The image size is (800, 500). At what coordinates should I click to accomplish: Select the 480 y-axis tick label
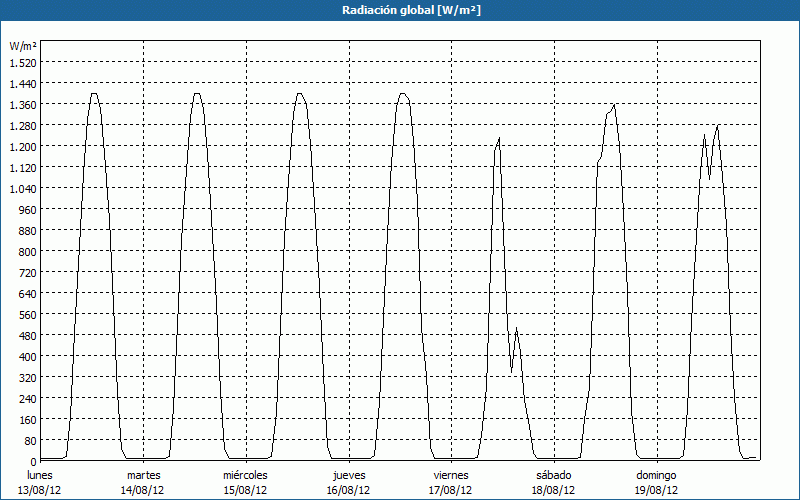(x=26, y=335)
